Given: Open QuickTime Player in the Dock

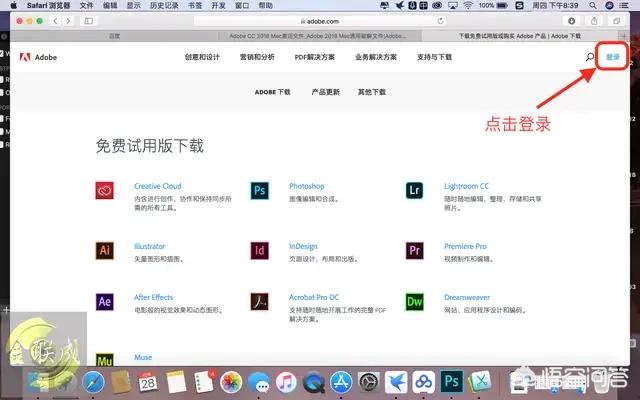Looking at the screenshot, I should (x=313, y=382).
